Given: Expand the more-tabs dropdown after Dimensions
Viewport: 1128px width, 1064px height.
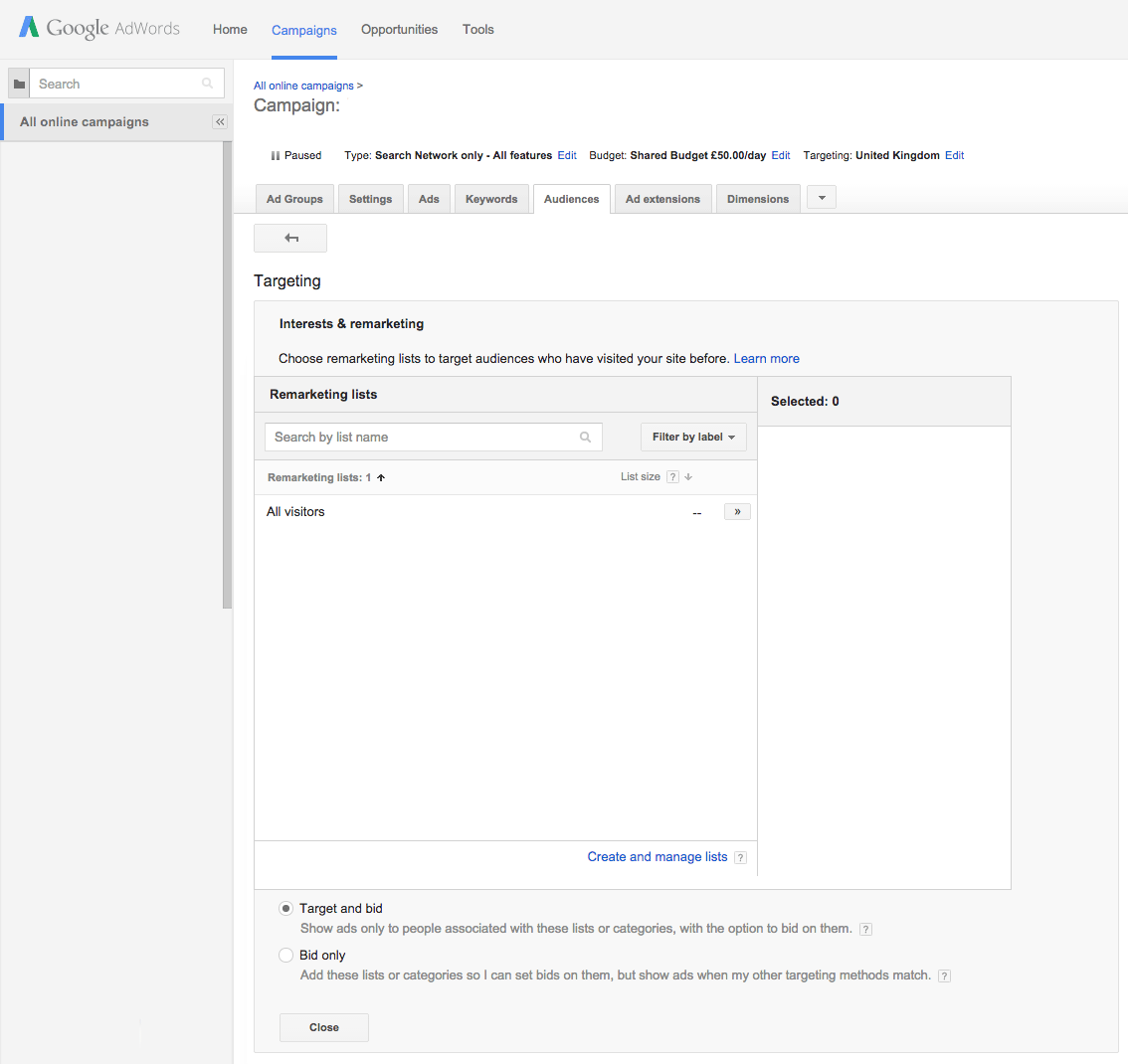Looking at the screenshot, I should tap(822, 198).
